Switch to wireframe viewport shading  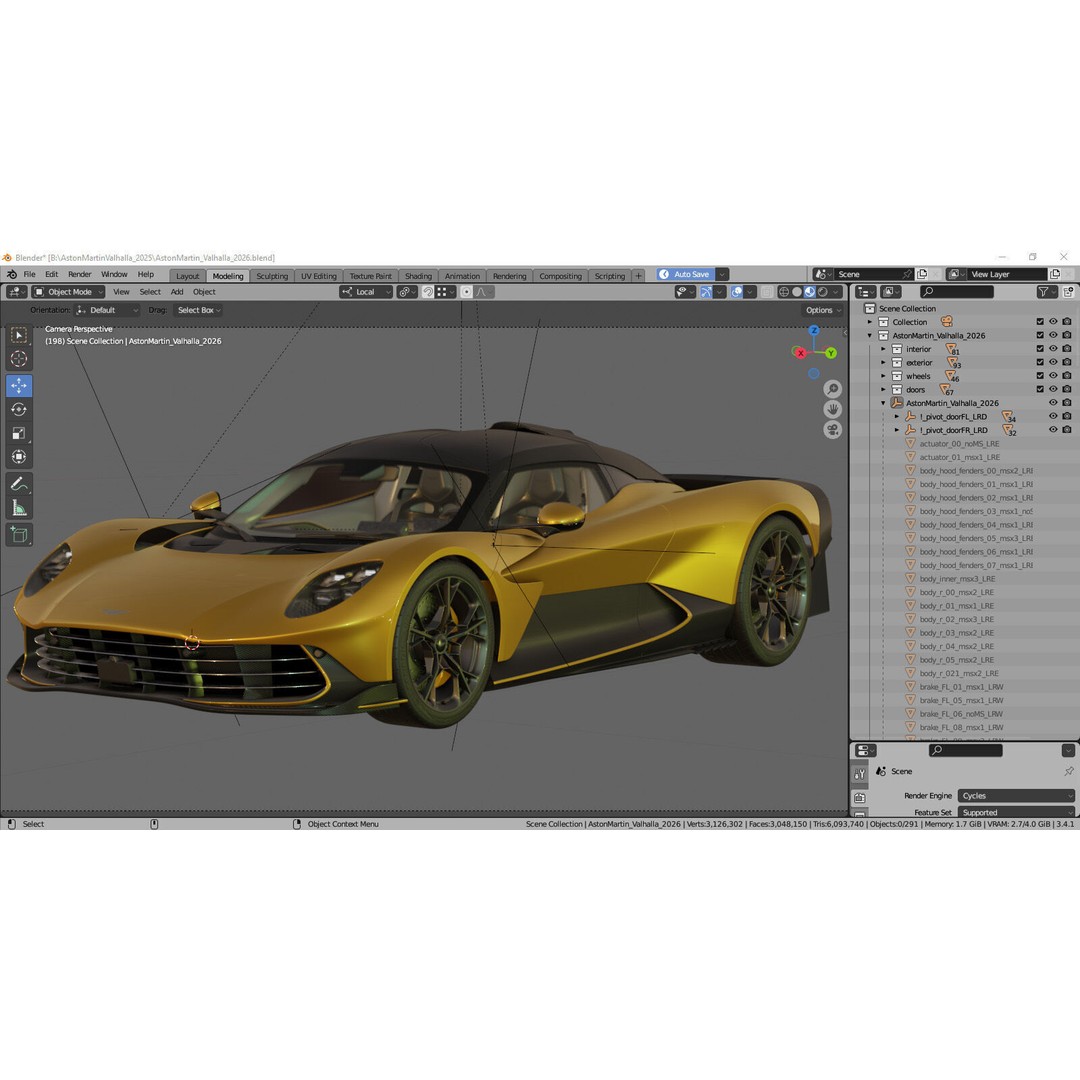(784, 292)
